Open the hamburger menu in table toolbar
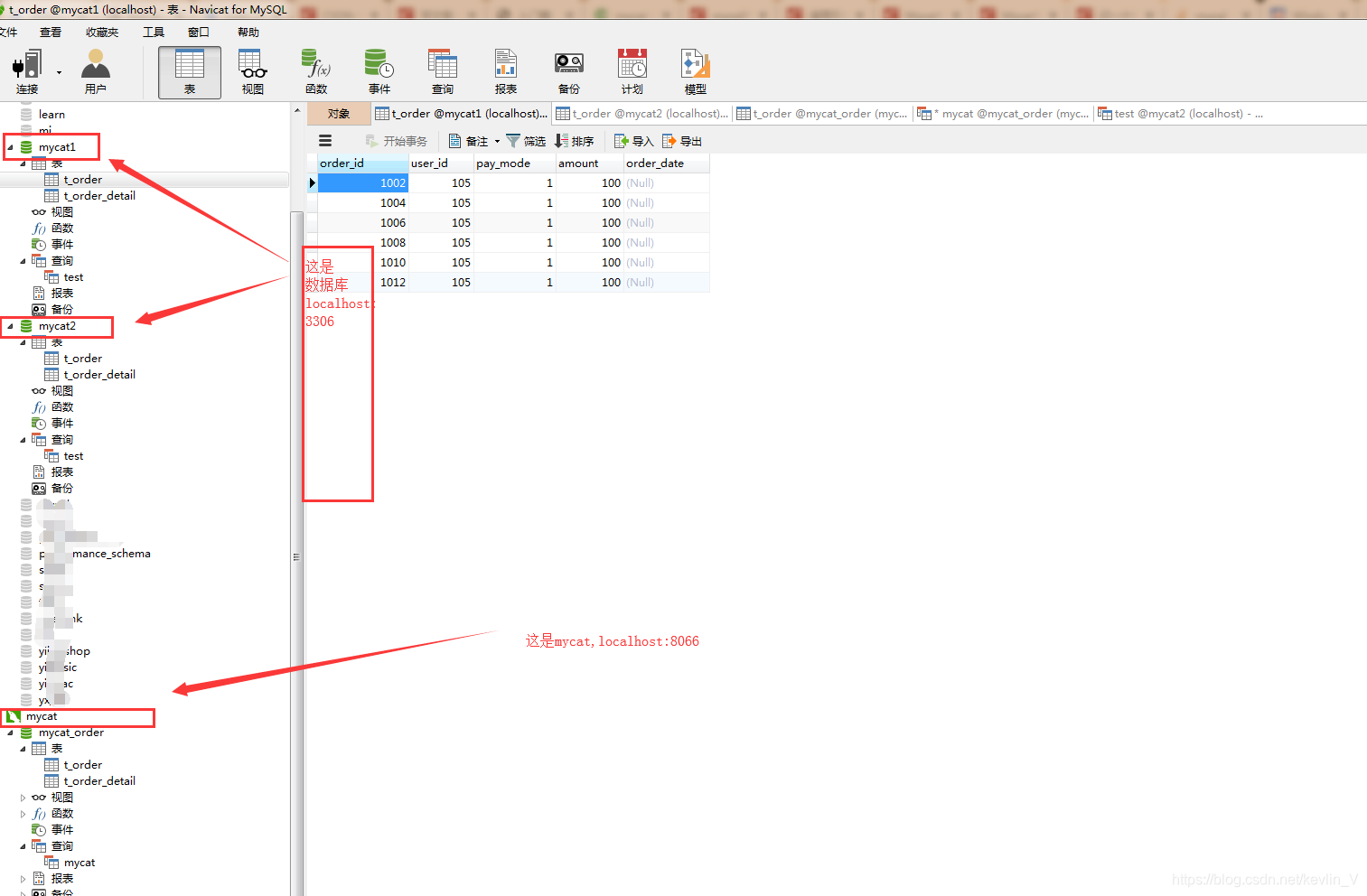The image size is (1367, 896). click(325, 141)
